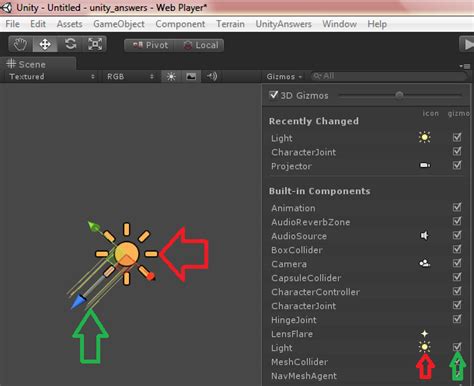Click the Unity logo in title bar
Viewport: 474px width, 386px height.
point(7,7)
